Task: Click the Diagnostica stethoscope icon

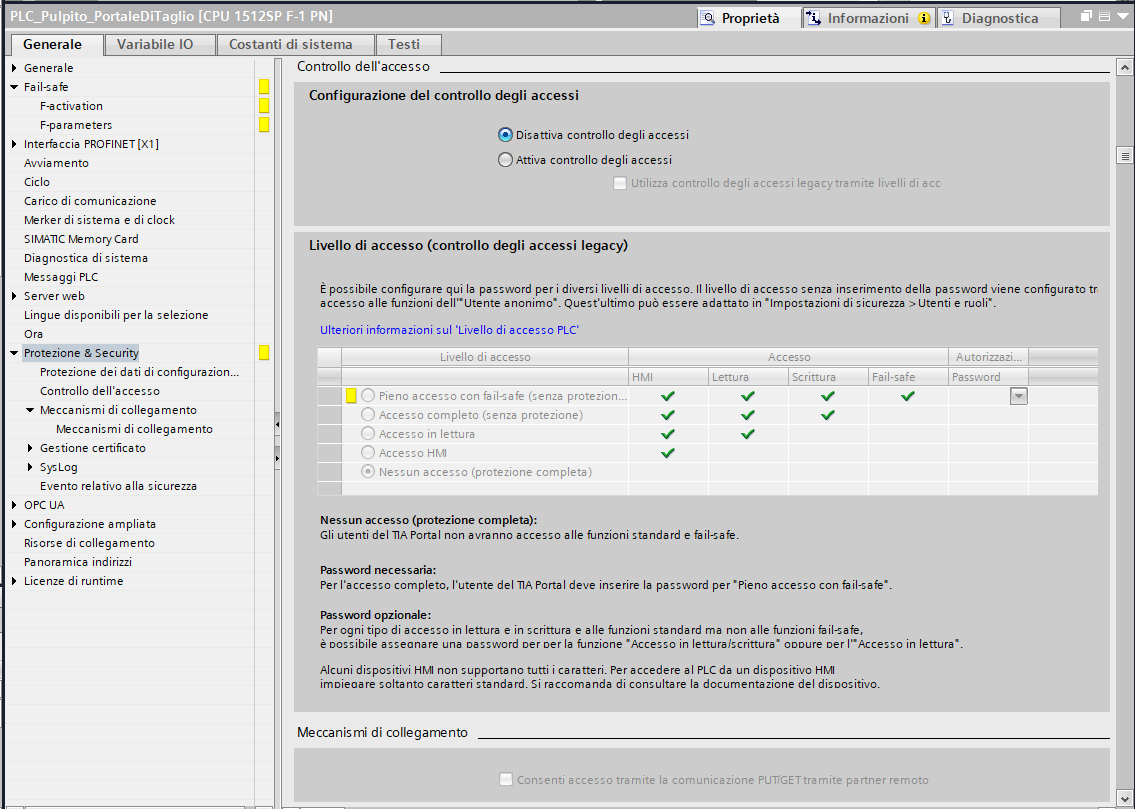Action: [x=947, y=18]
